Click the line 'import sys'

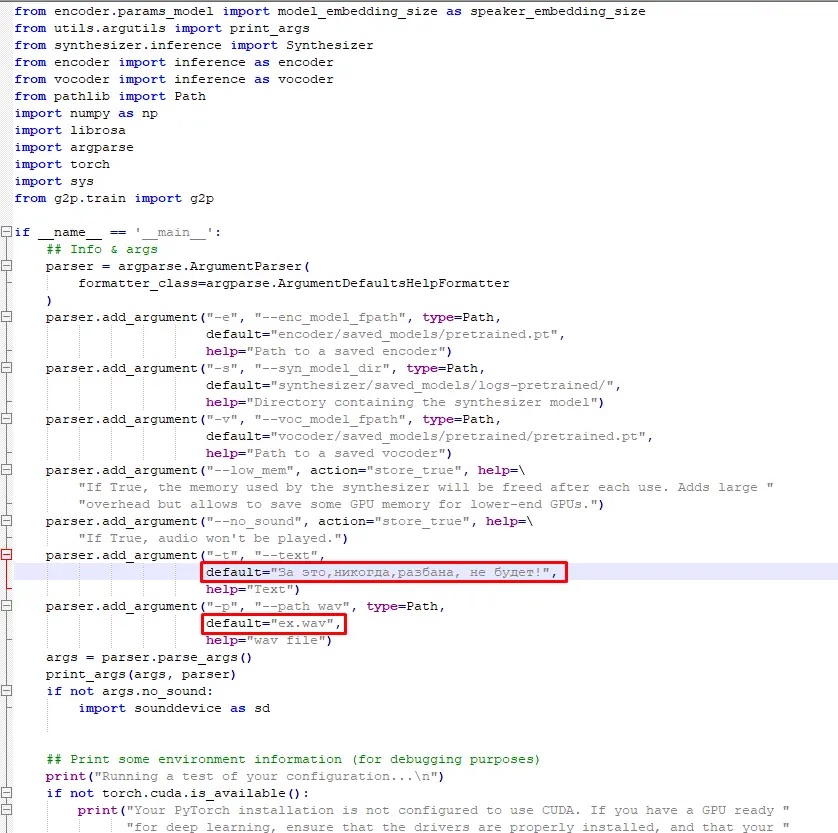pos(54,182)
